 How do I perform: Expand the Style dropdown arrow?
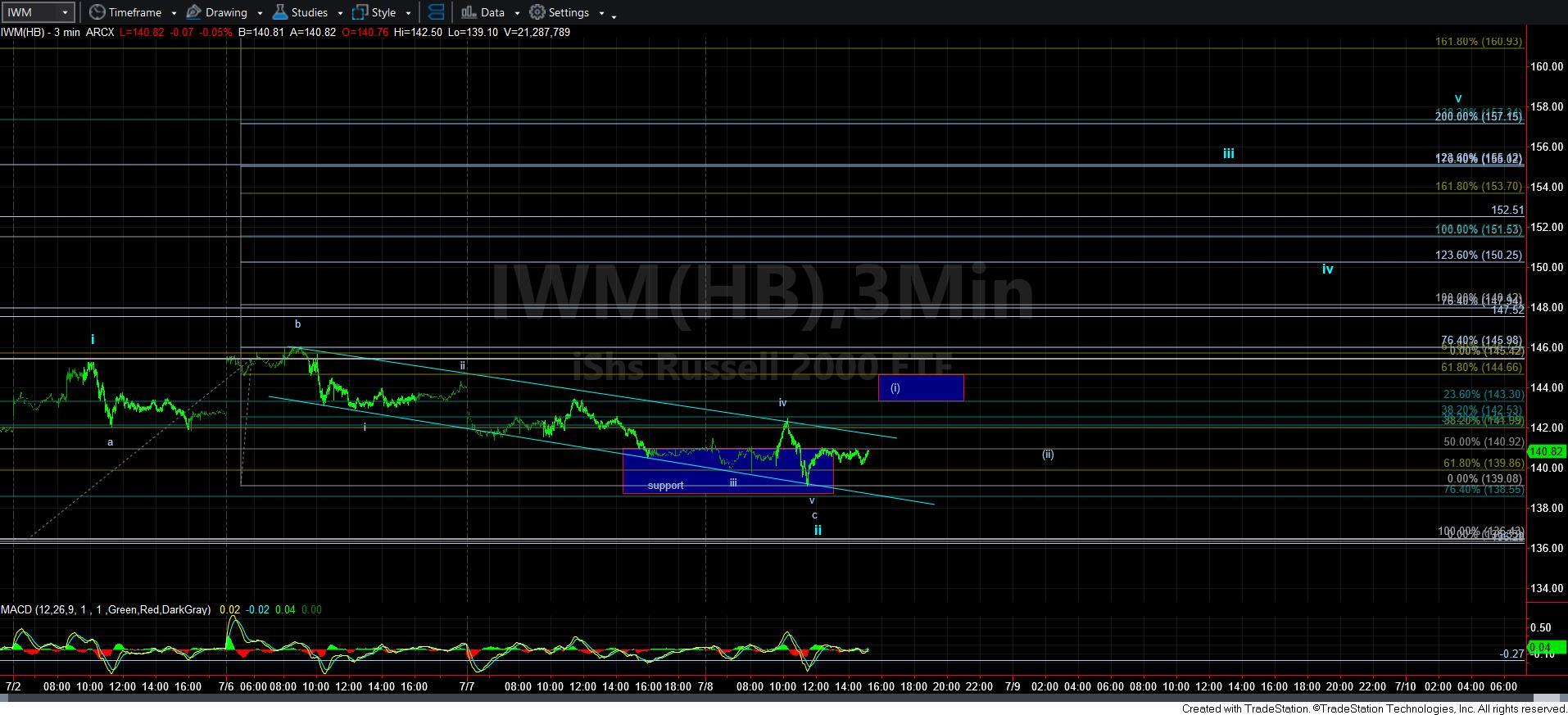tap(408, 13)
